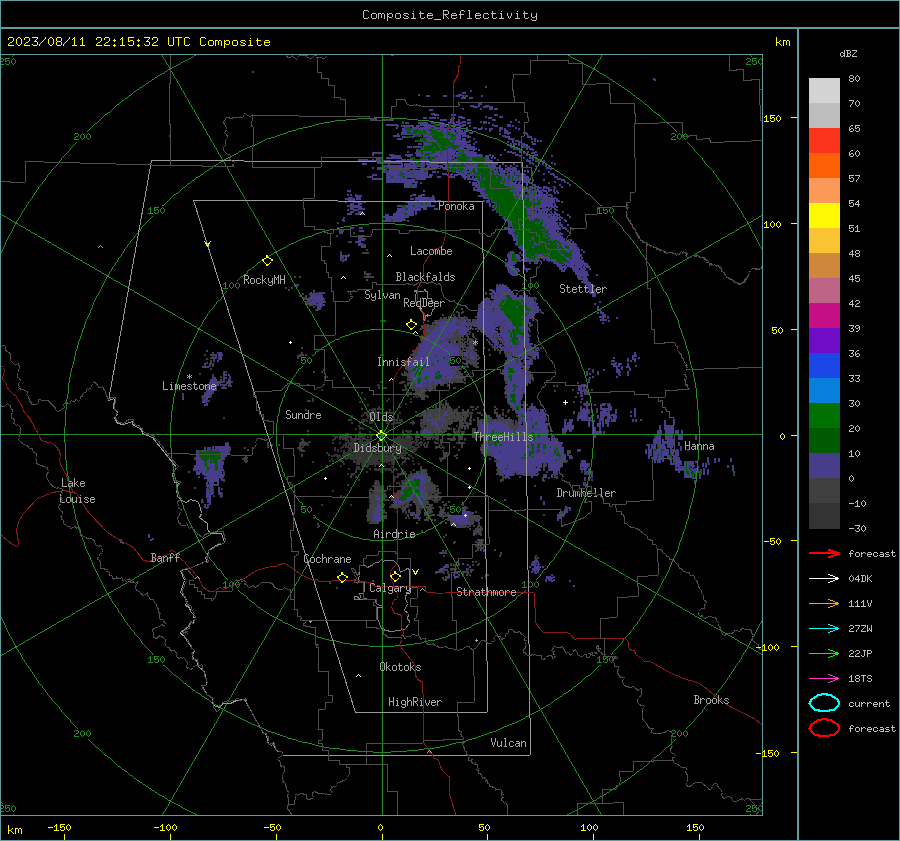This screenshot has height=841, width=900.
Task: Select the red forecast ellipse icon
Action: [x=824, y=728]
